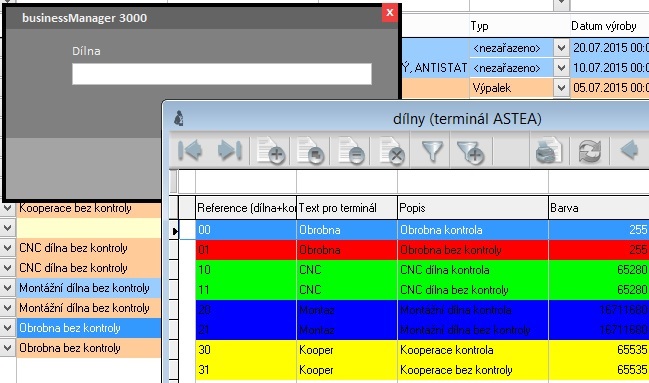This screenshot has height=383, width=649.
Task: Go to first record in dílny toolbar
Action: click(x=190, y=150)
